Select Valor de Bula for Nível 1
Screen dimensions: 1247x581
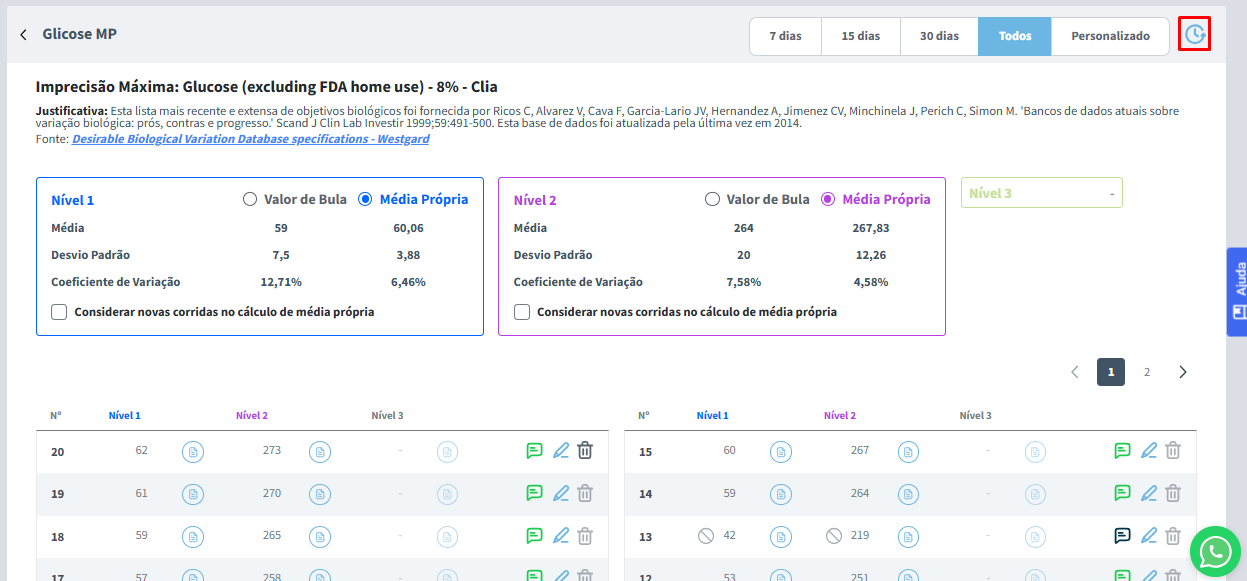tap(250, 199)
